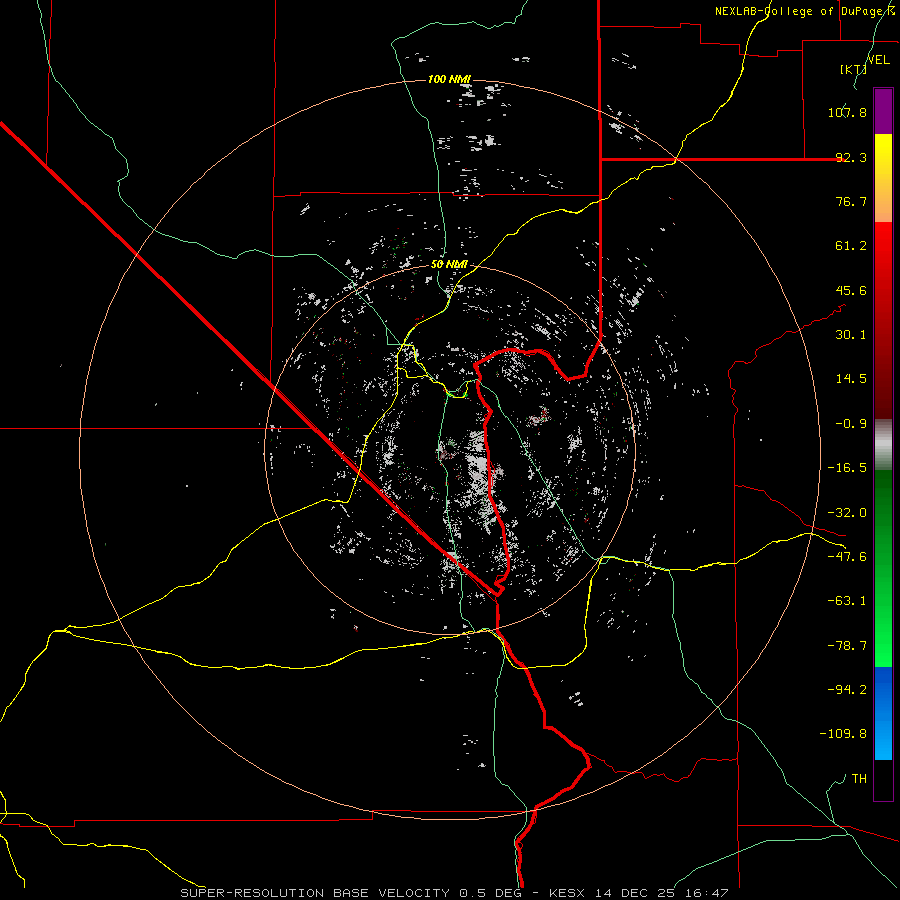Screen dimensions: 900x900
Task: Click the -16.5 velocity scale value
Action: click(847, 468)
